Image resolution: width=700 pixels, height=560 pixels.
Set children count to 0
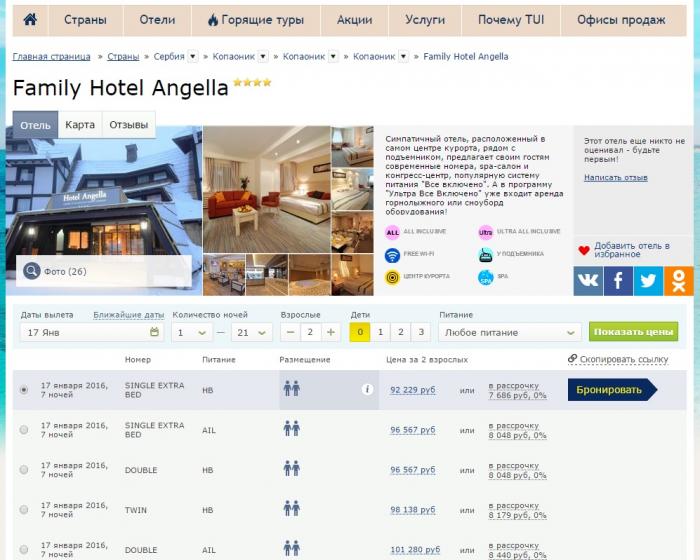(x=360, y=332)
